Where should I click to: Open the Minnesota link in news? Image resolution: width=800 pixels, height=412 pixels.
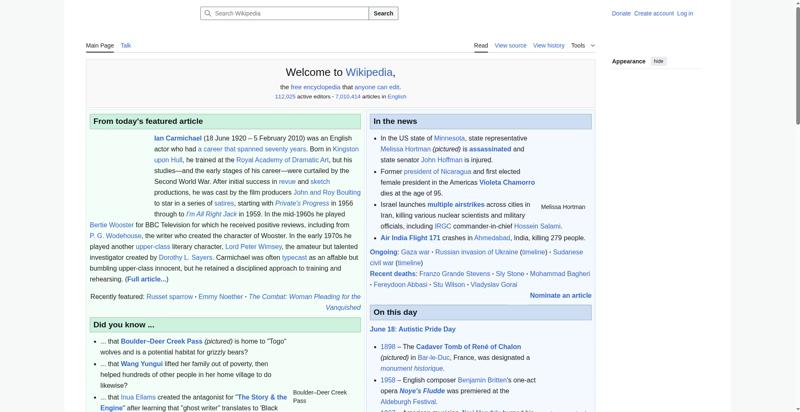coord(449,138)
